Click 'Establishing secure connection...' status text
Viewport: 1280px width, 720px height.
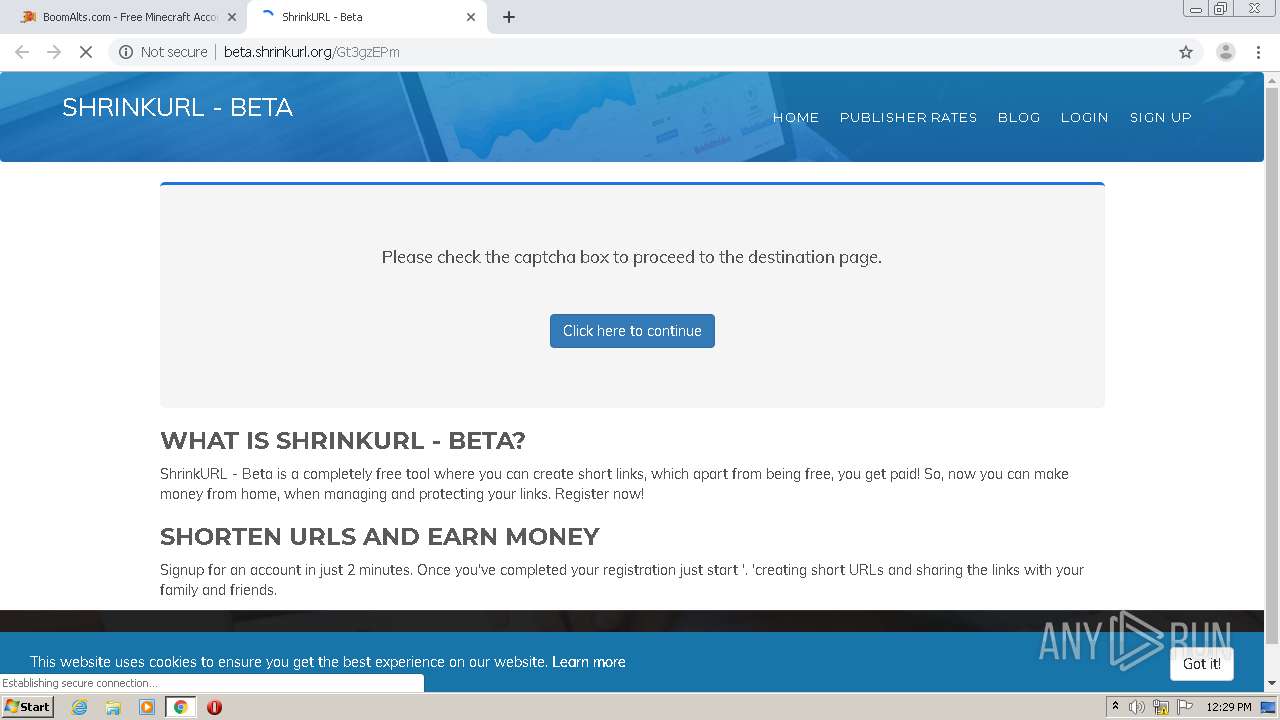pos(80,683)
